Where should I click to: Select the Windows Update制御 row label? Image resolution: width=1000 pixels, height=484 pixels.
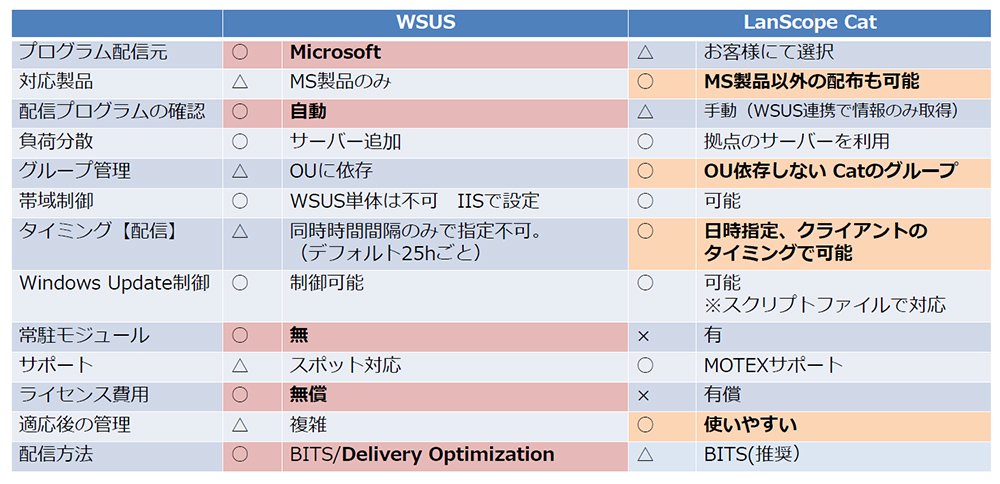coord(114,283)
